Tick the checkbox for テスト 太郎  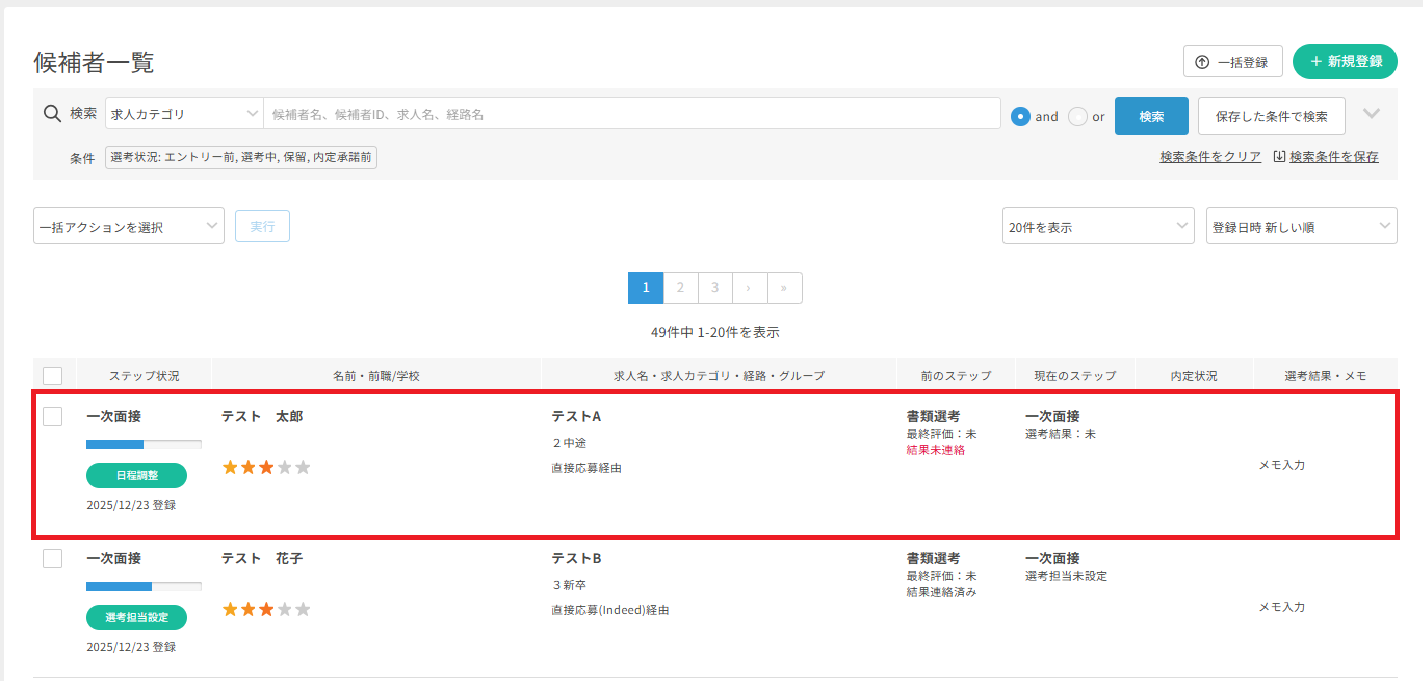coord(53,417)
